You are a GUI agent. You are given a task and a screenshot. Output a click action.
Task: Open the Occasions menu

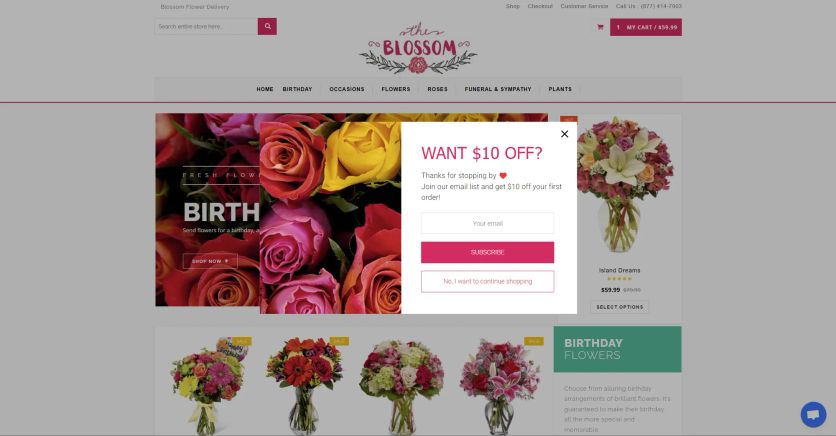click(347, 89)
